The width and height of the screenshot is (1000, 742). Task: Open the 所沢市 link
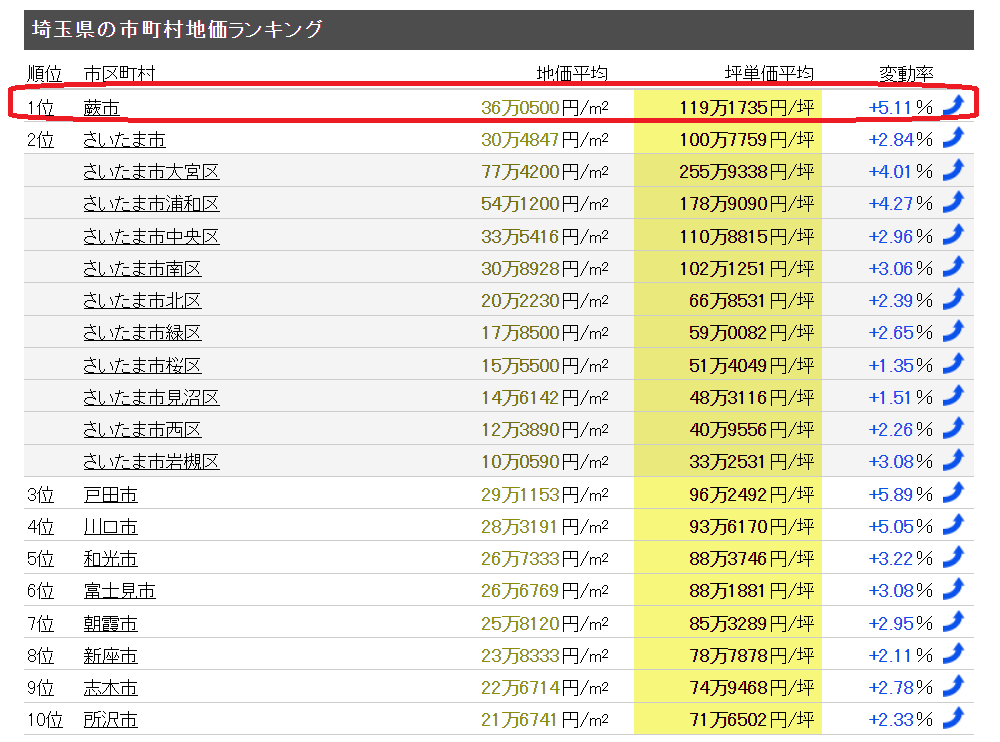[x=110, y=719]
